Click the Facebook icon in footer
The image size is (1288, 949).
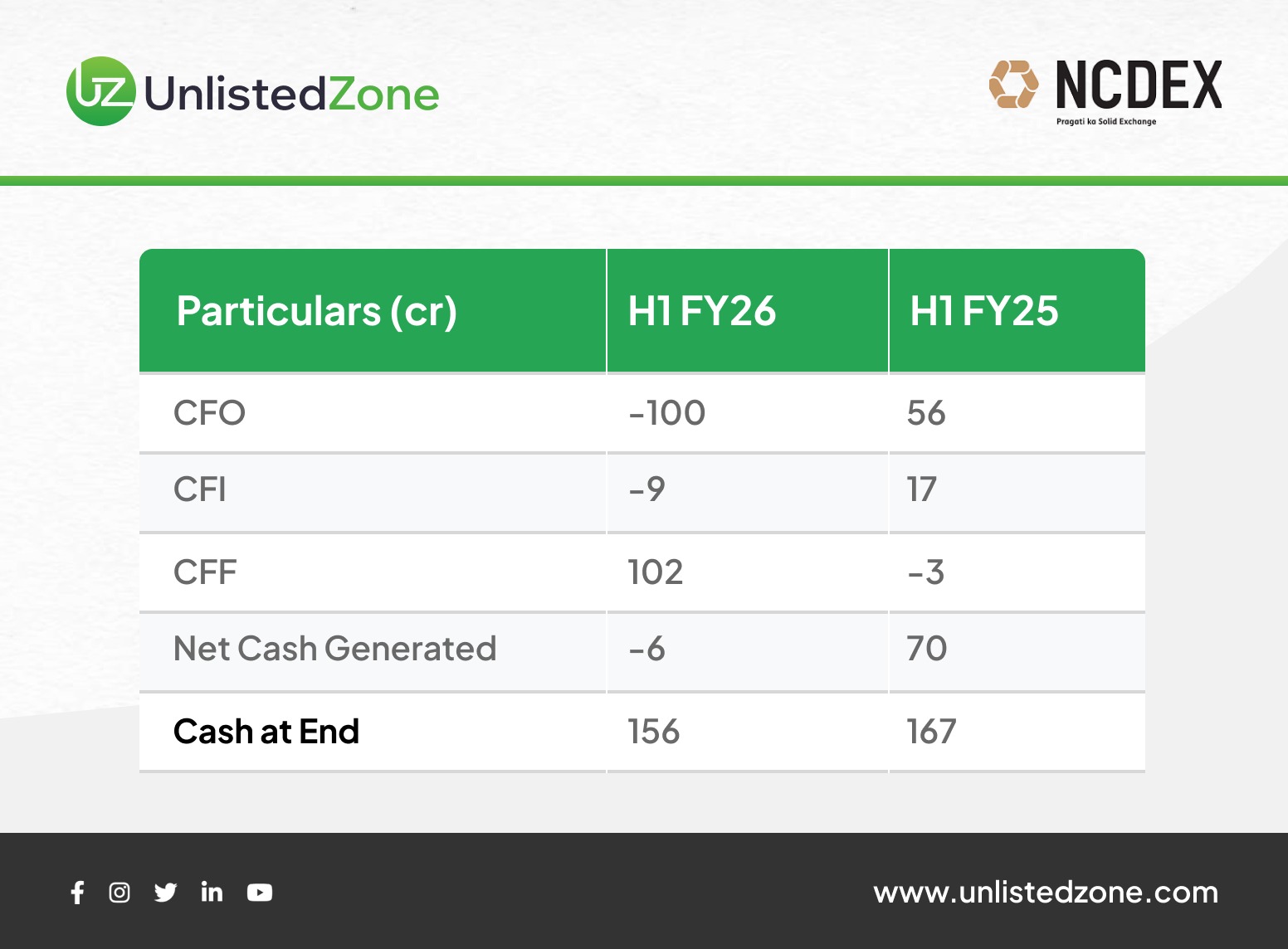coord(78,893)
